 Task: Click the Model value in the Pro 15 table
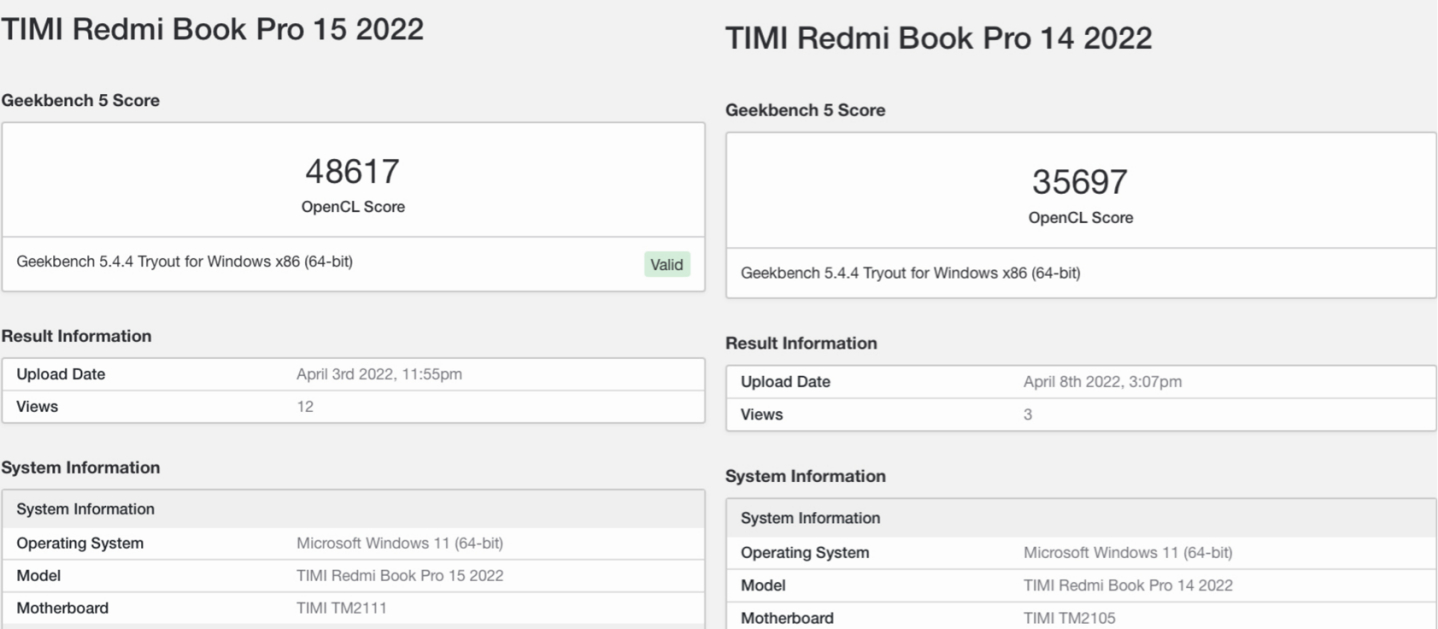[x=400, y=576]
